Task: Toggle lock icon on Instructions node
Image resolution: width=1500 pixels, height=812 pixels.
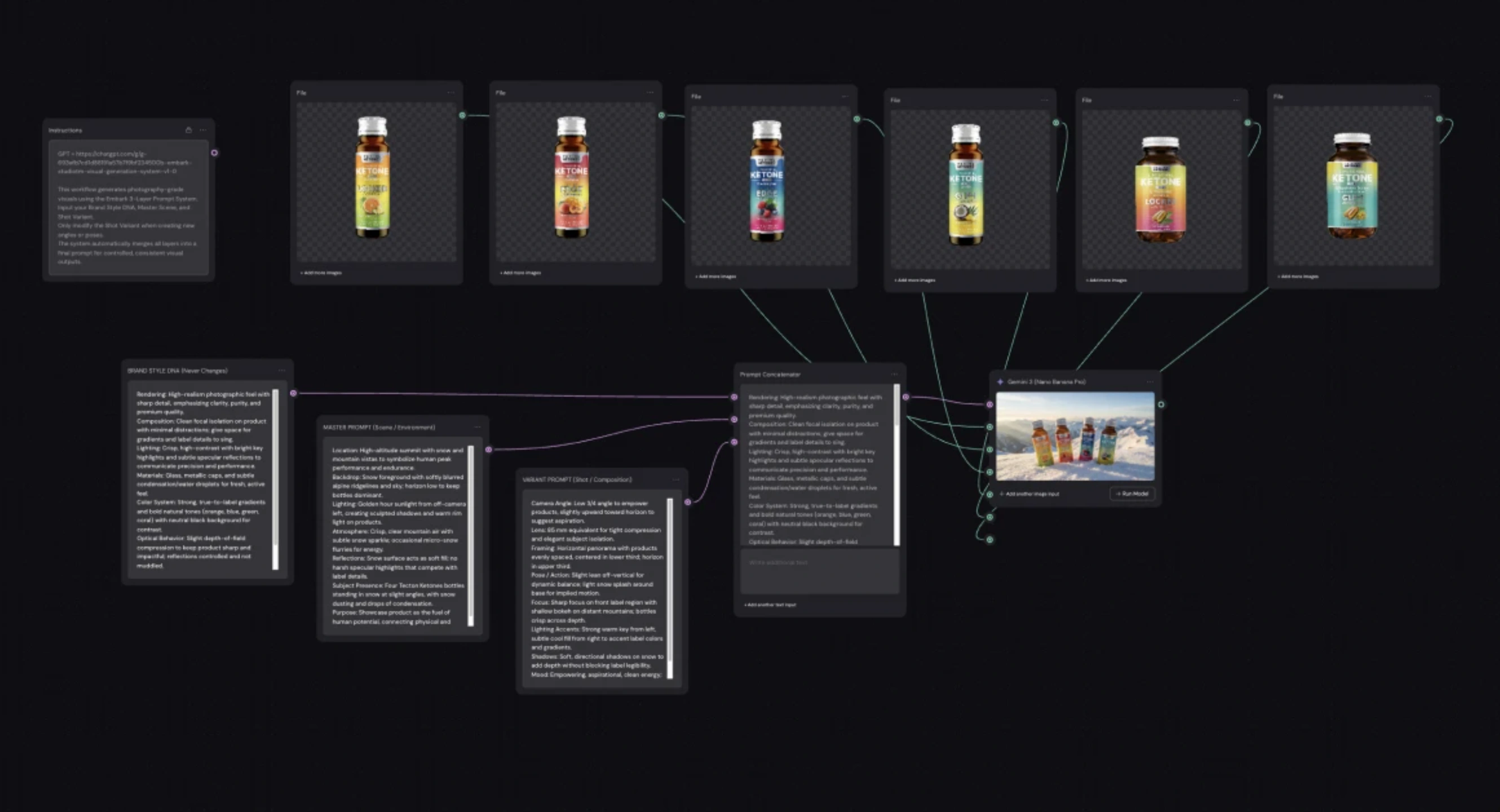Action: pyautogui.click(x=188, y=130)
